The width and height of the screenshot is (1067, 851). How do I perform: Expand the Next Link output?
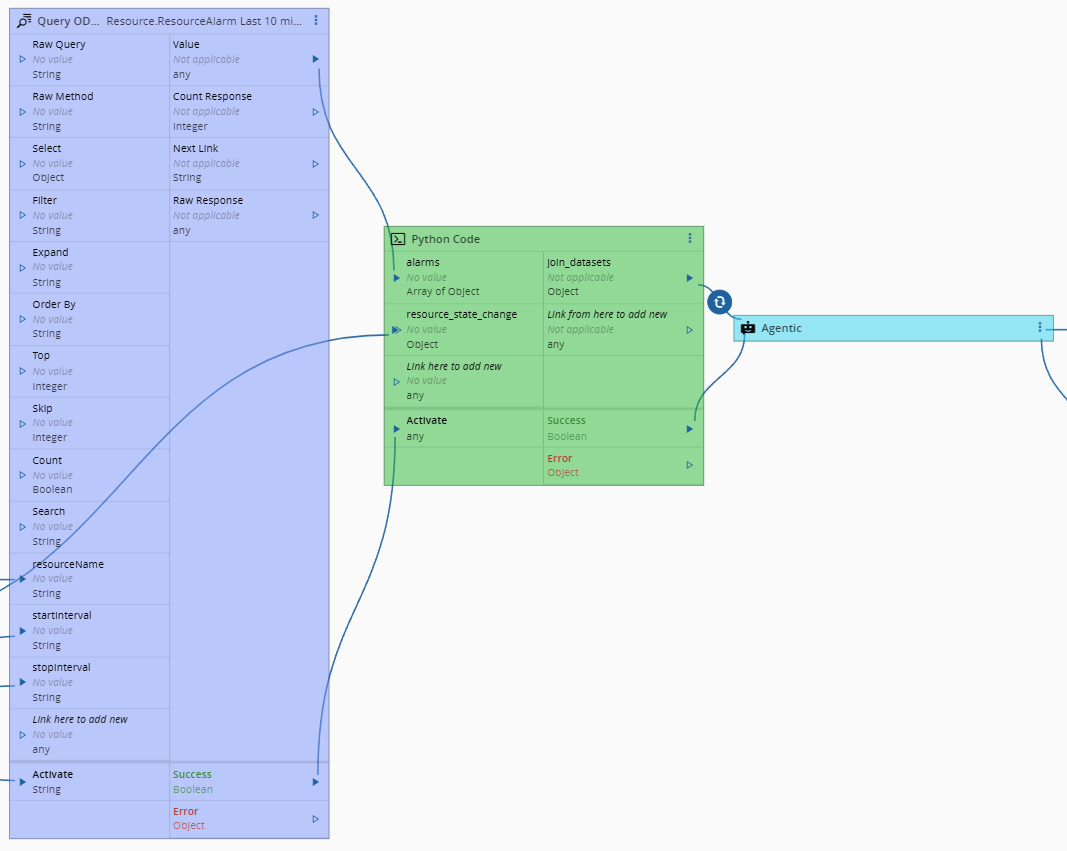pyautogui.click(x=316, y=163)
